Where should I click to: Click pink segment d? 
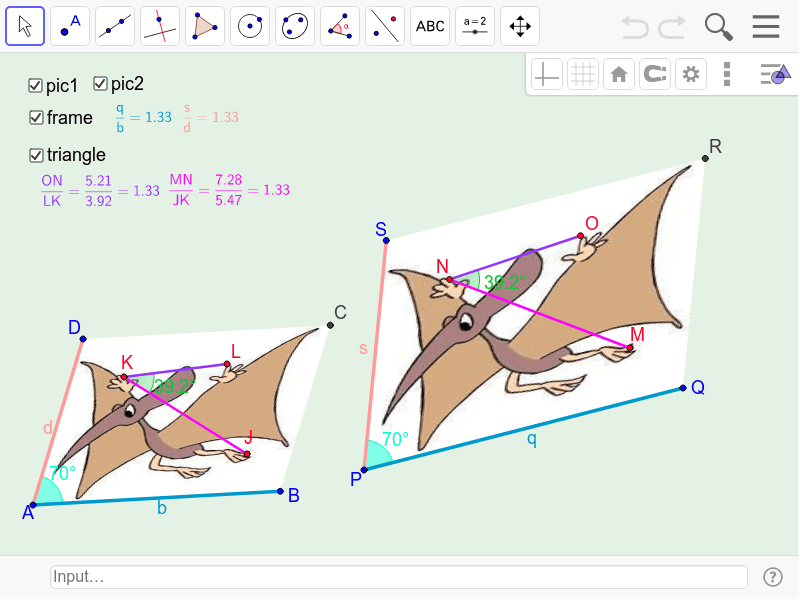point(58,422)
